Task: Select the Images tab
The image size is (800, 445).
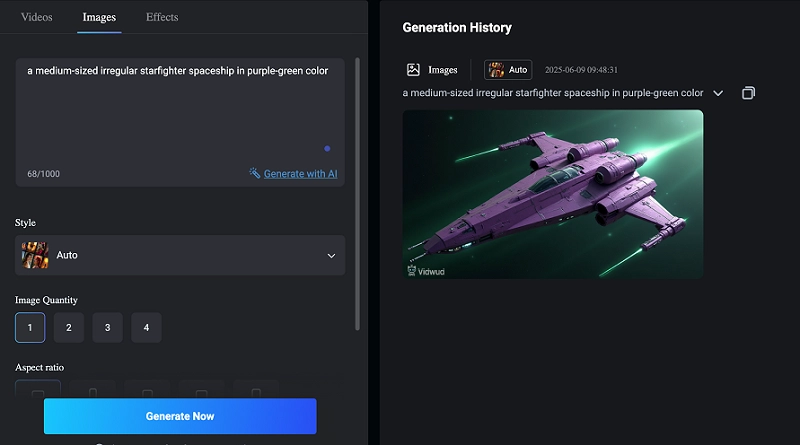Action: [x=99, y=17]
